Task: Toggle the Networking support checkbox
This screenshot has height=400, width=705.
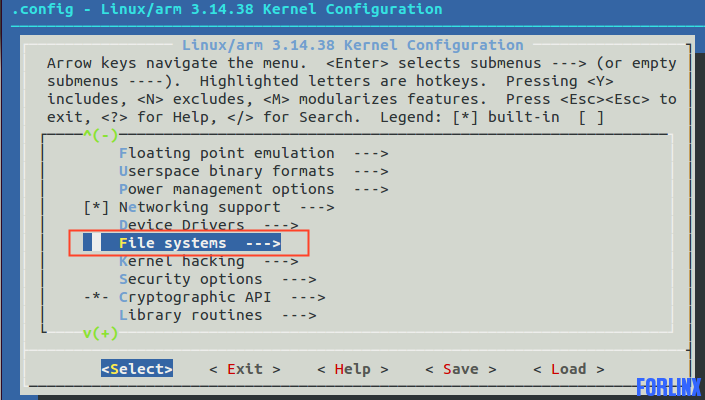Action: pyautogui.click(x=96, y=207)
